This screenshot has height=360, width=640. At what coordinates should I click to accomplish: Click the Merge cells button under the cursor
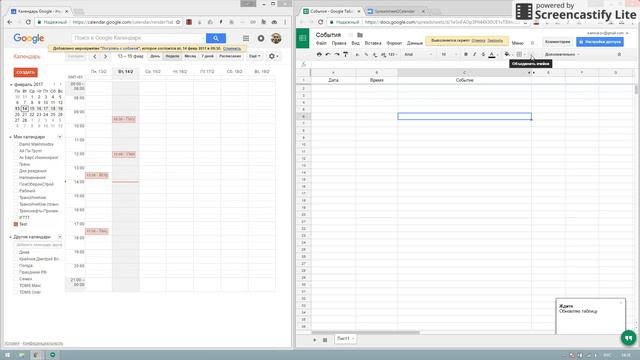tap(531, 55)
